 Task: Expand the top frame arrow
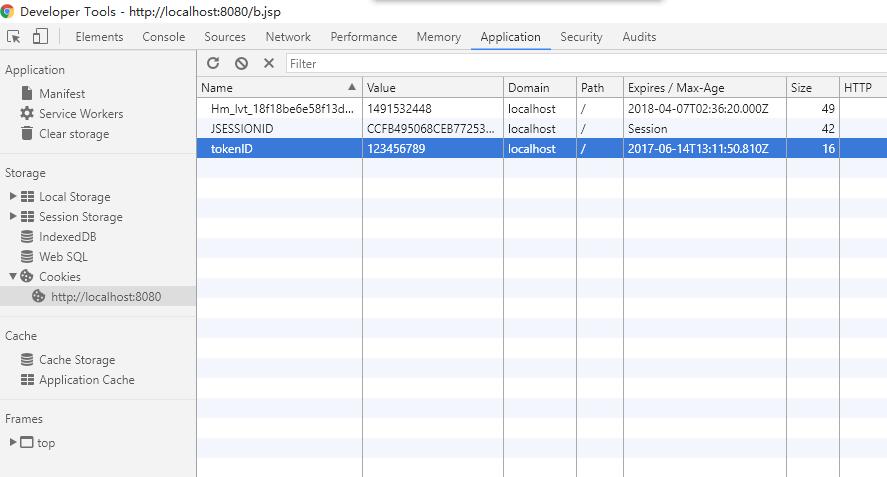tap(12, 442)
